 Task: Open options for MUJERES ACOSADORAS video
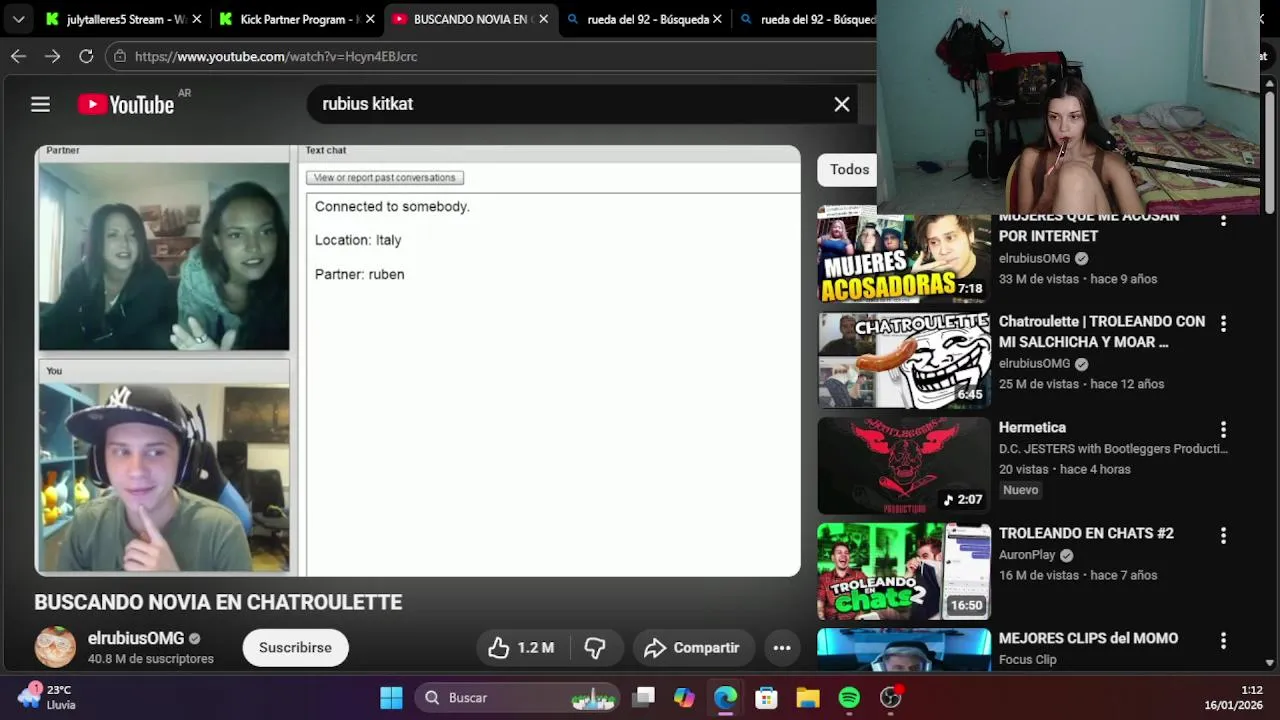point(1223,219)
